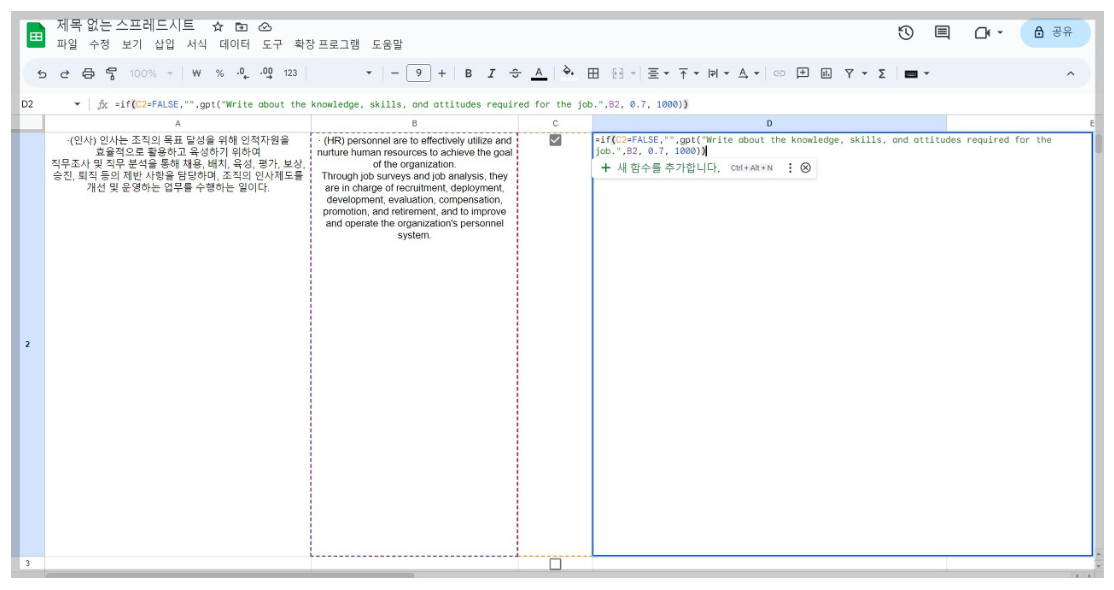Viewport: 1114px width, 590px height.
Task: Format cell as percent
Action: 220,73
